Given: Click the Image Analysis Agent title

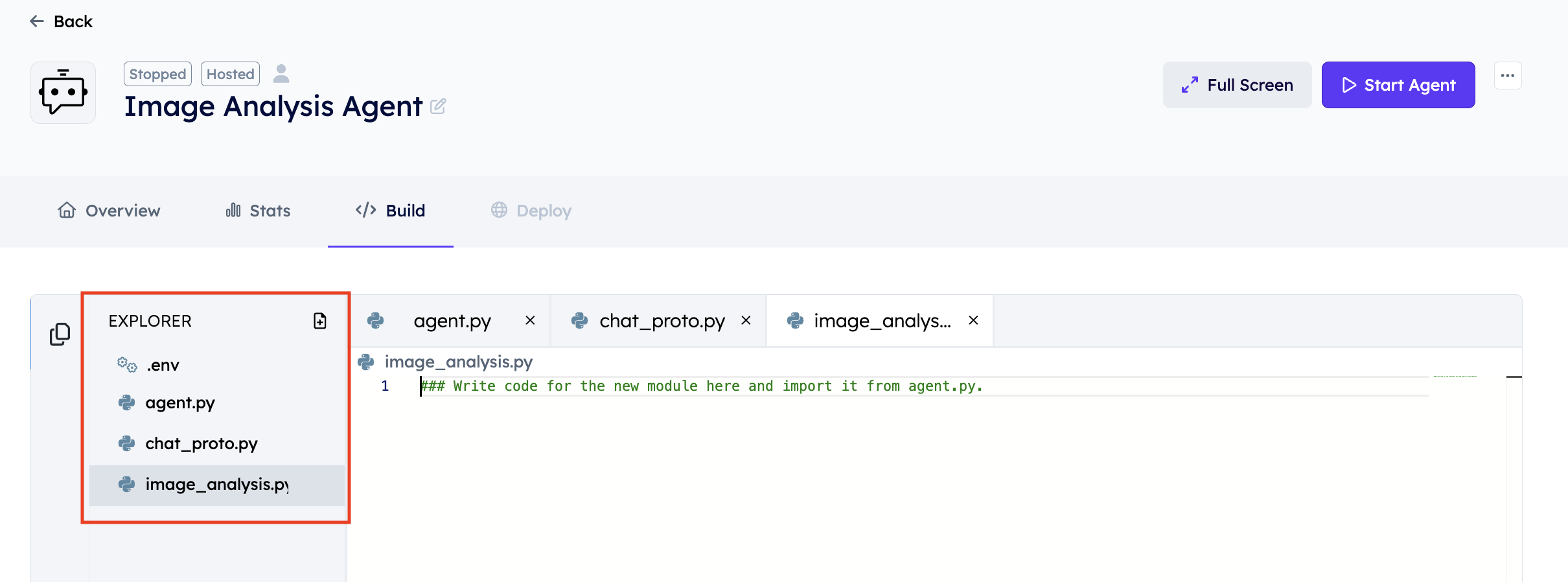Looking at the screenshot, I should [x=273, y=106].
